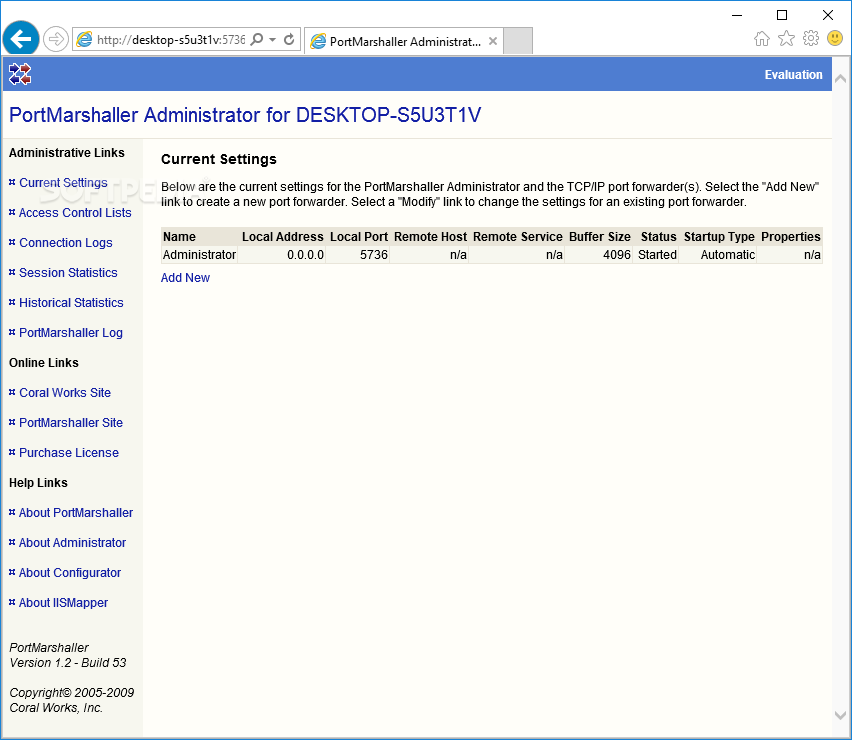Image resolution: width=852 pixels, height=740 pixels.
Task: Open browser Tools gear icon
Action: (811, 39)
